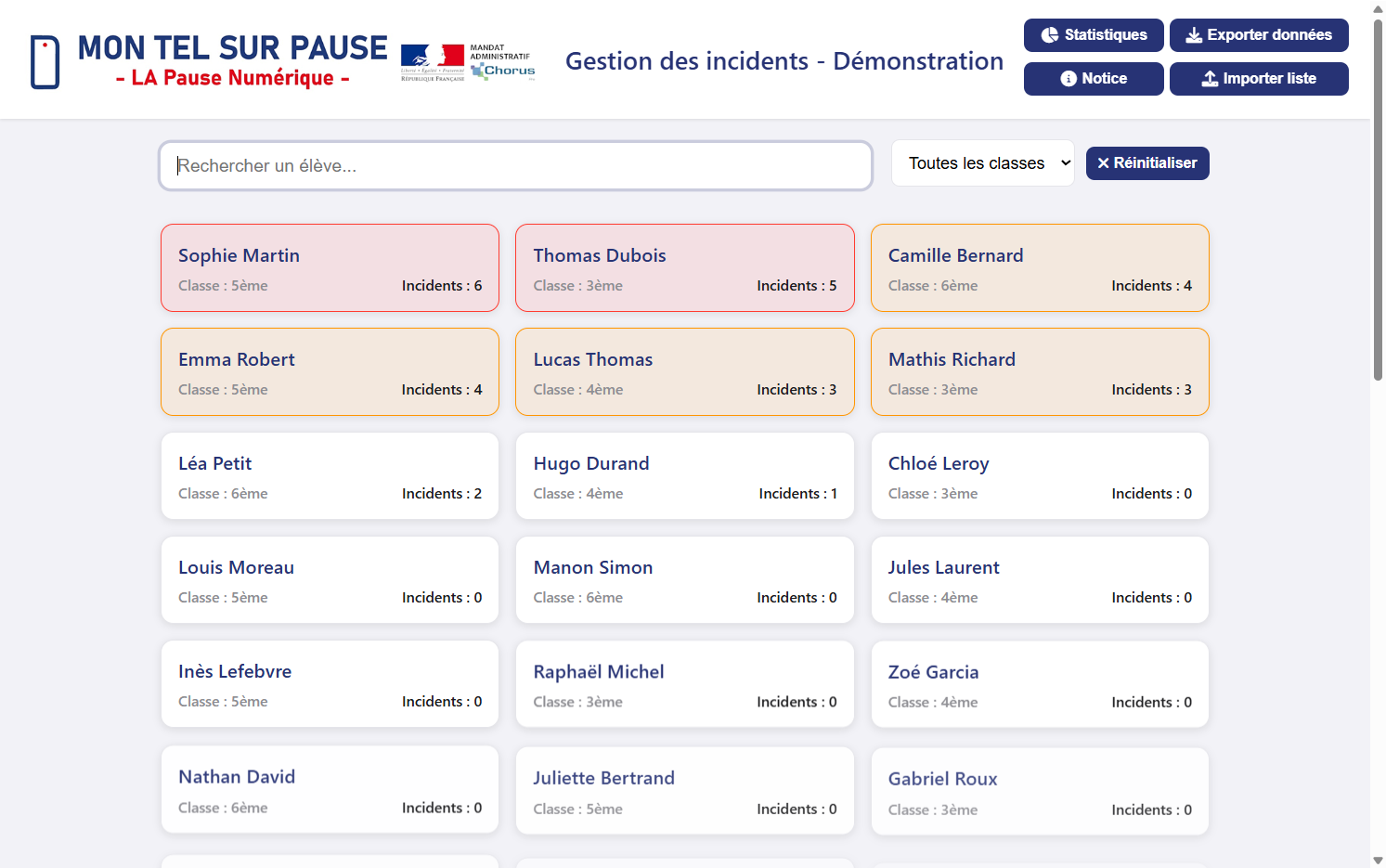
Task: Select the Lucas Thomas card
Action: tap(685, 371)
